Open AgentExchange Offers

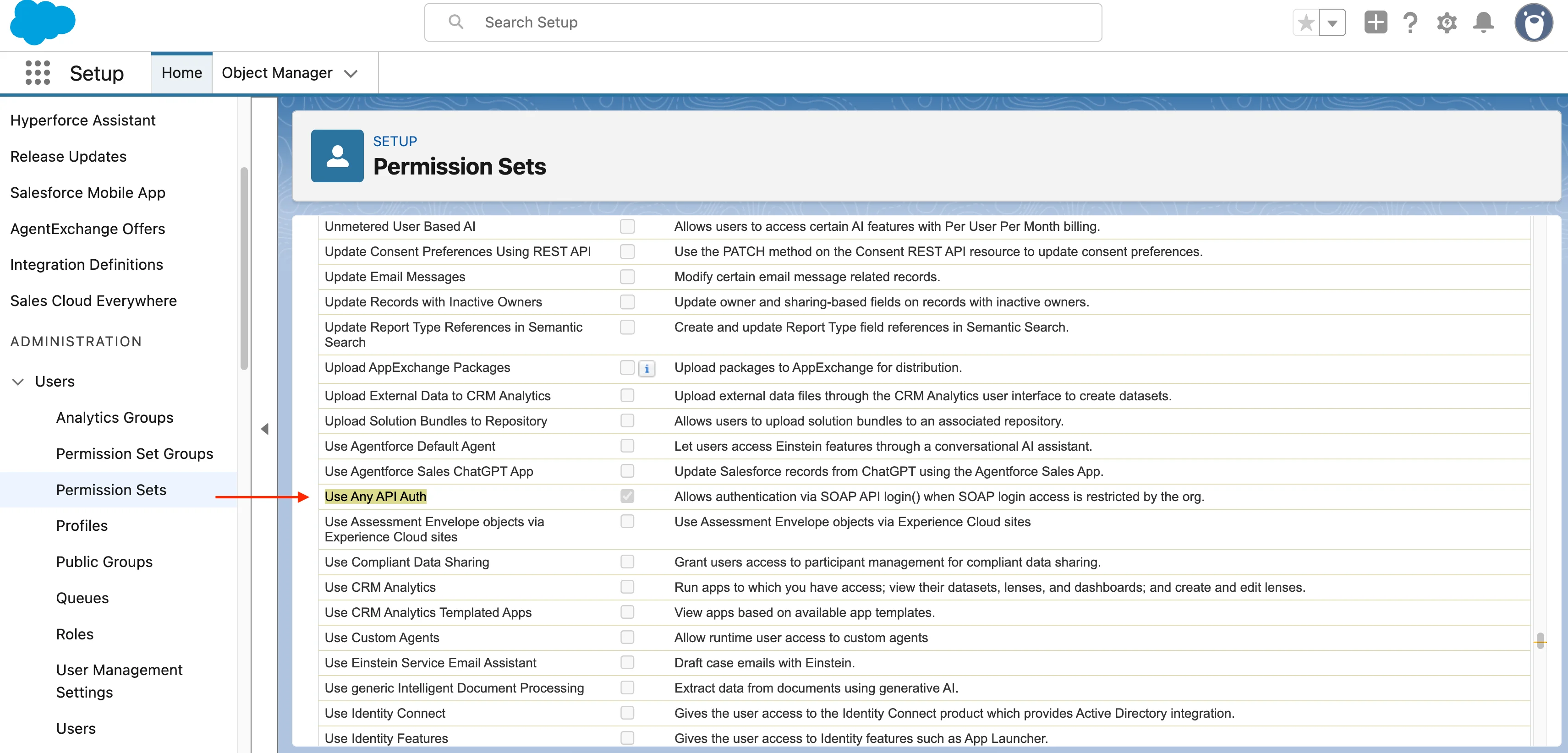[88, 229]
